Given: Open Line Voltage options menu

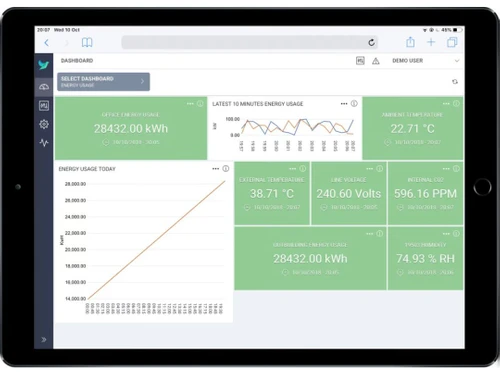Looking at the screenshot, I should (369, 169).
